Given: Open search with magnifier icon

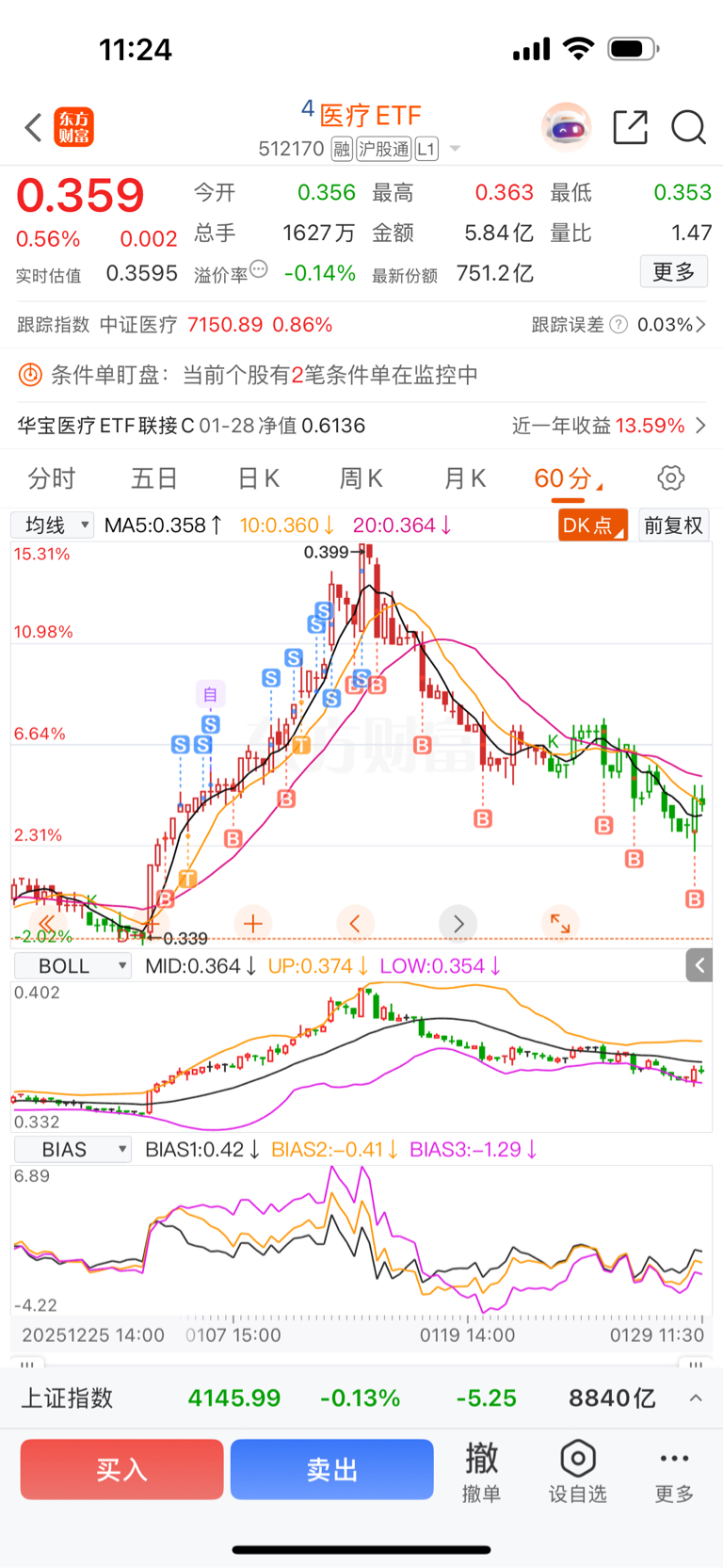Looking at the screenshot, I should (688, 127).
